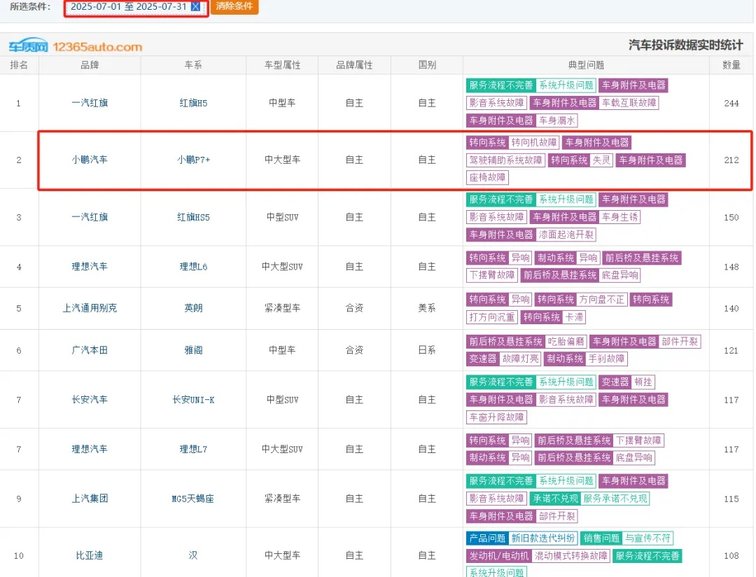
Task: Click the 转向机故障 tag in 小鹏P7+ row
Action: [x=534, y=142]
